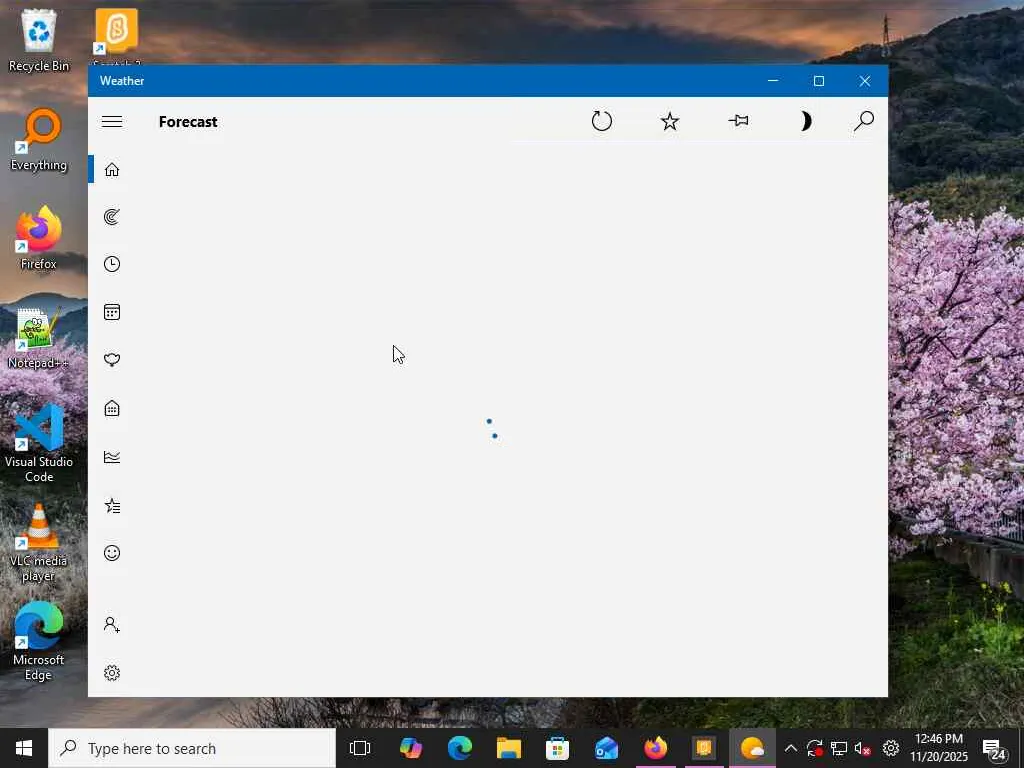Open the hamburger navigation menu
The height and width of the screenshot is (768, 1024).
coord(112,121)
